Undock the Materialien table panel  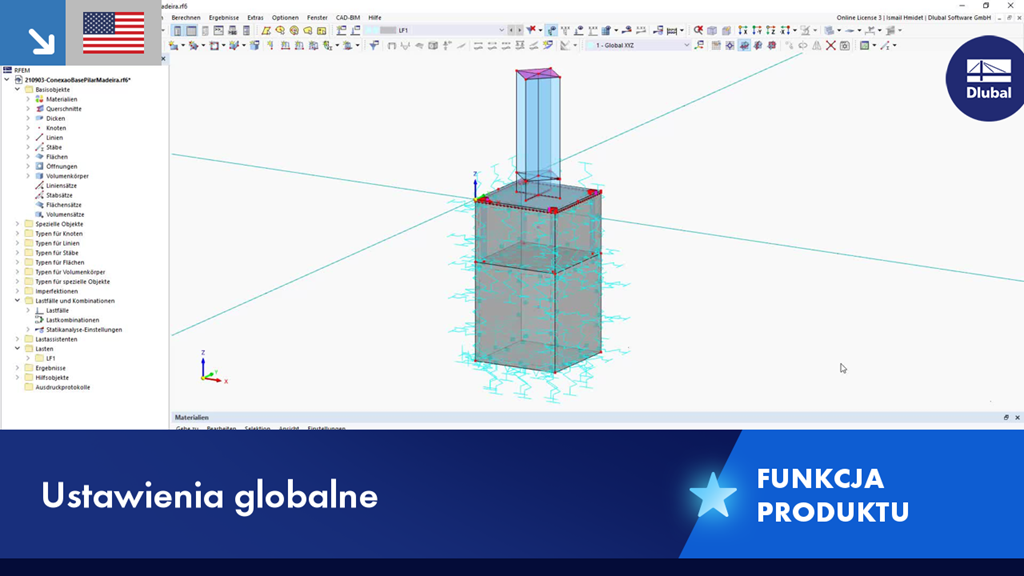click(1006, 417)
